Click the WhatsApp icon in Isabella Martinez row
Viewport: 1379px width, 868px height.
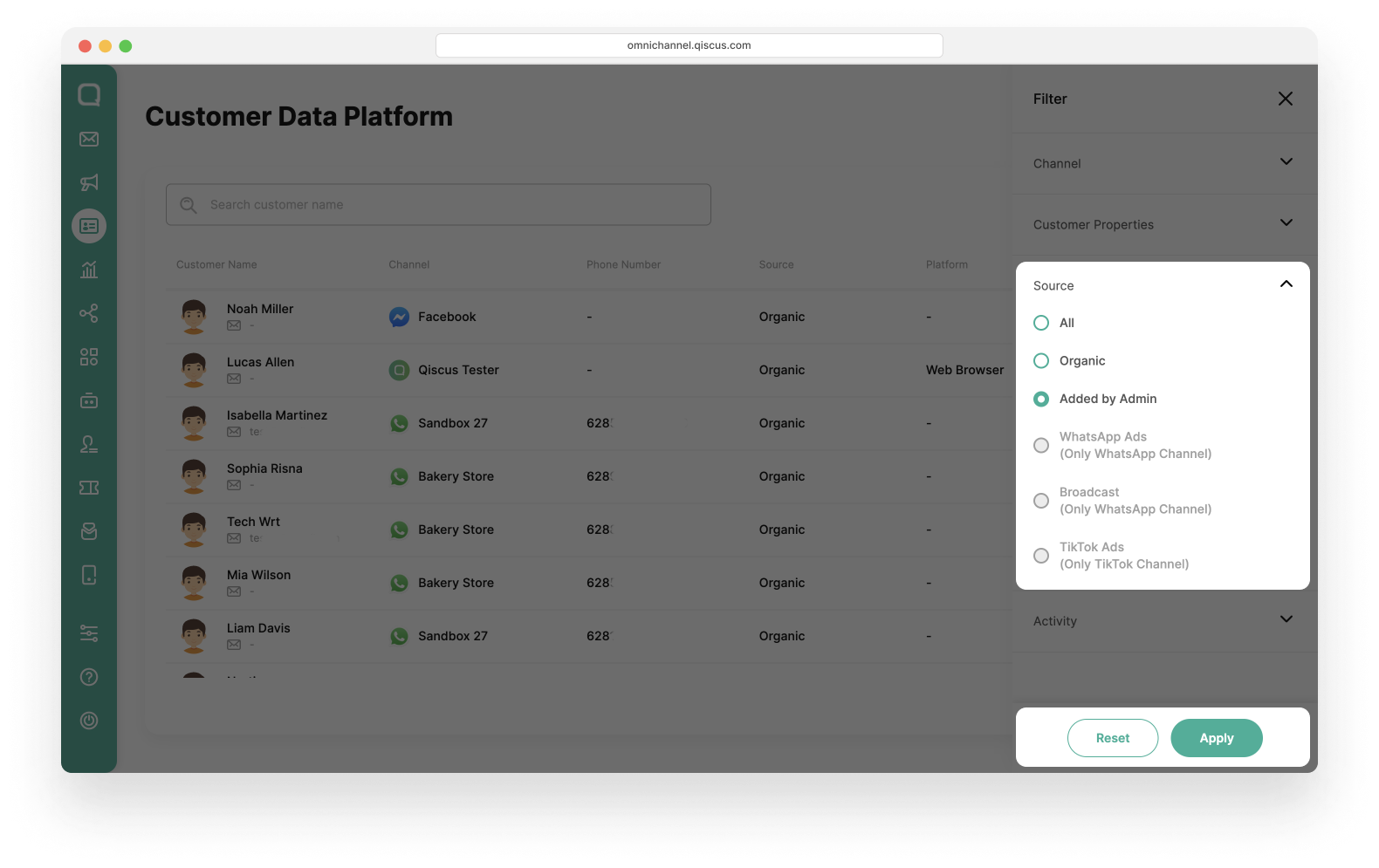tap(399, 424)
